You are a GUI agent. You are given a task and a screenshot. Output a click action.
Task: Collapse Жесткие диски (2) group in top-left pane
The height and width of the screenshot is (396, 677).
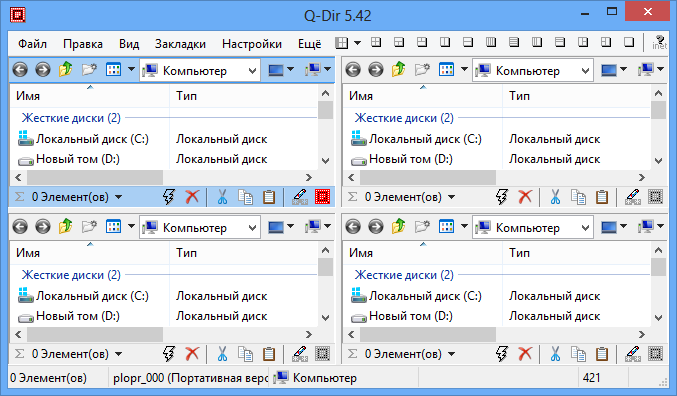click(x=71, y=118)
